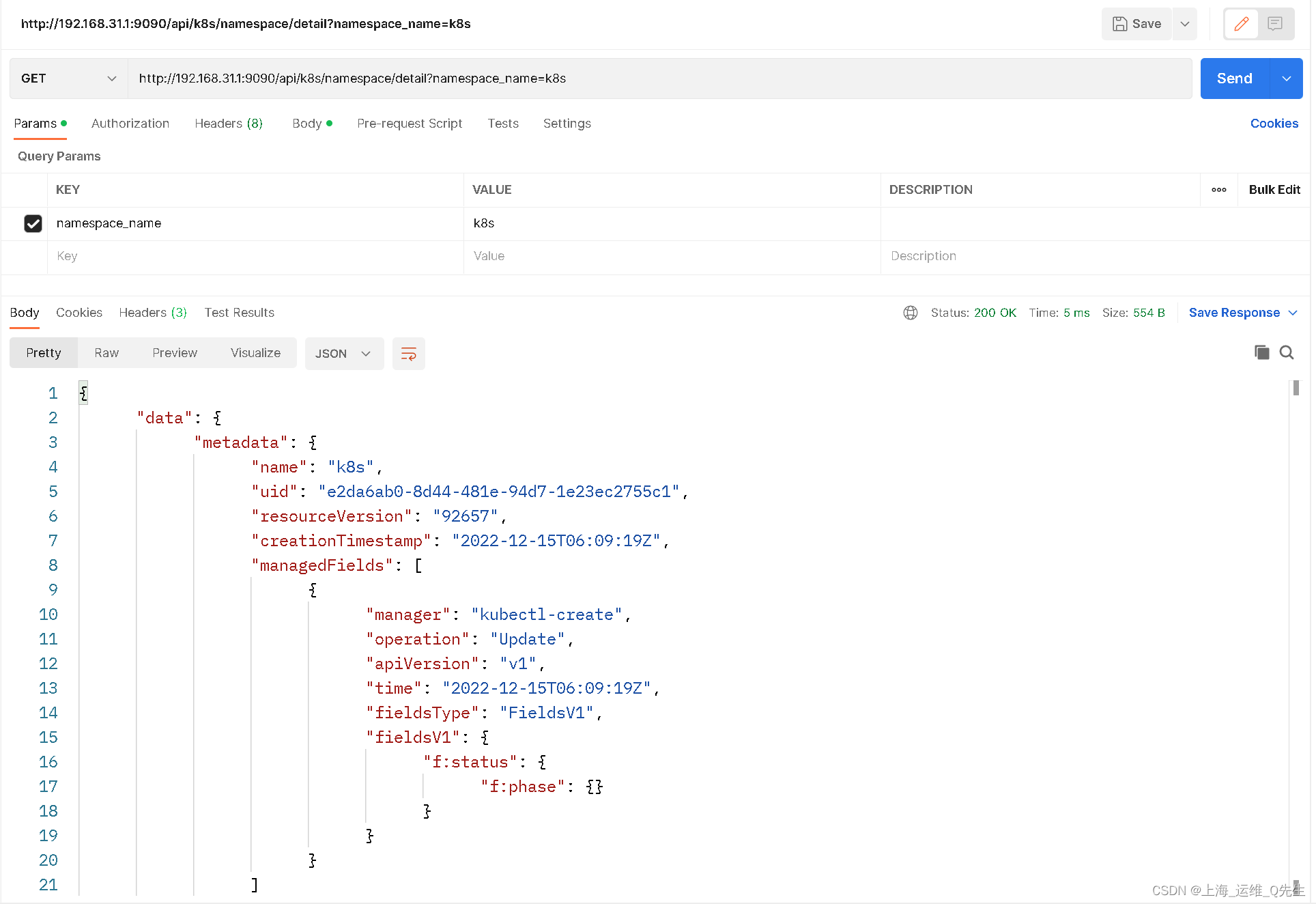
Task: Switch to the Authorization tab
Action: [130, 124]
